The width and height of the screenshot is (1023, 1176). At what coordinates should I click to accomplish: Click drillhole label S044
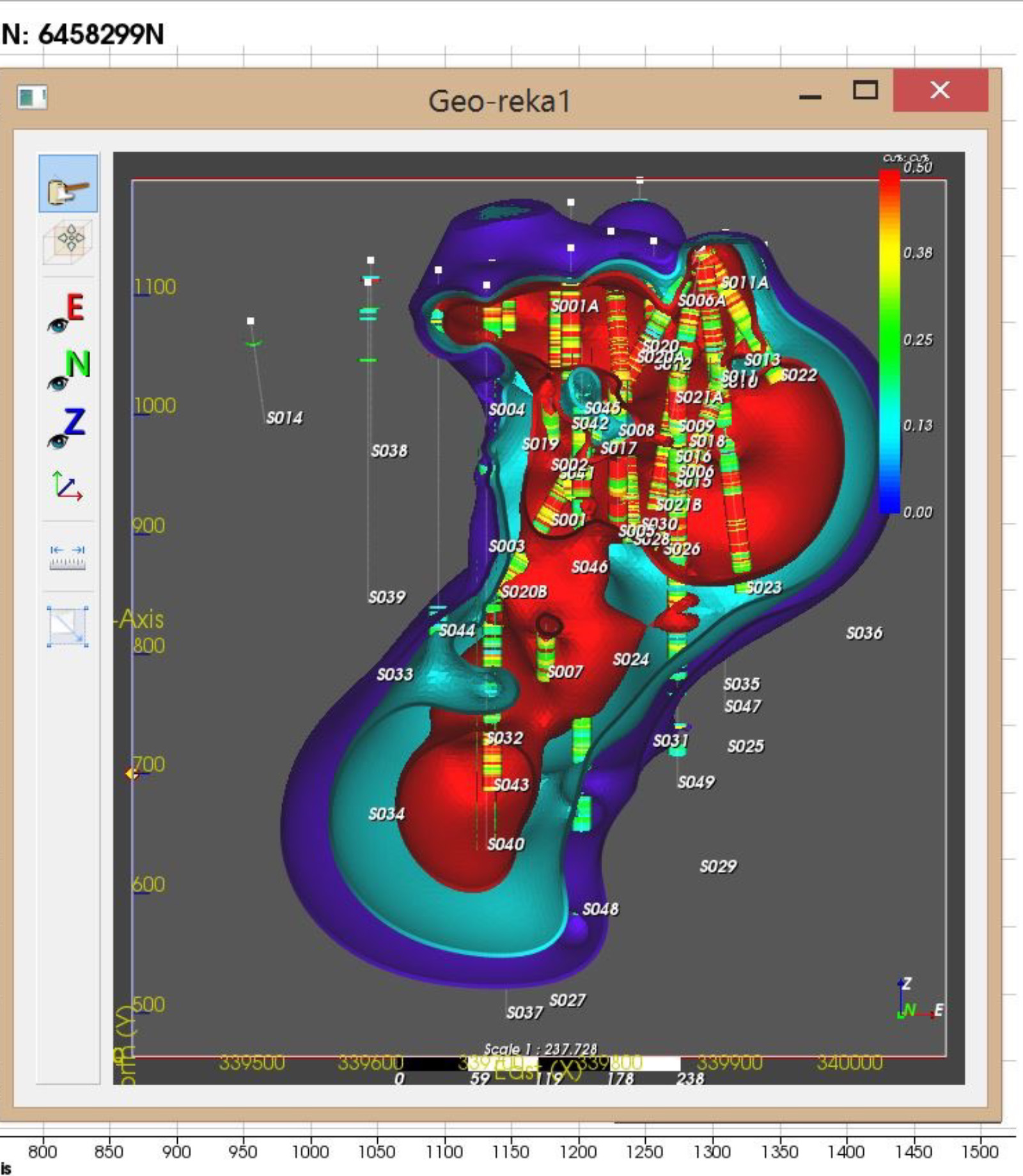tap(457, 631)
